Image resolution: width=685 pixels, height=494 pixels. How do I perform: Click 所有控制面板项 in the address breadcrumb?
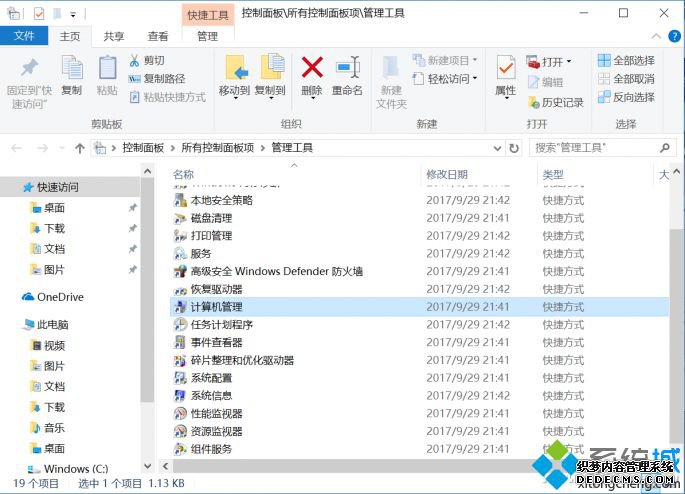click(x=218, y=148)
